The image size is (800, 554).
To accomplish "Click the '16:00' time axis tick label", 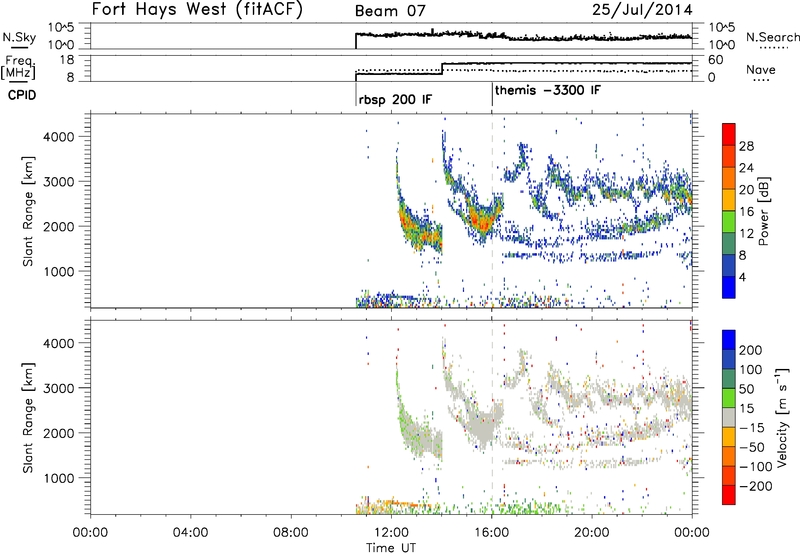I will pos(491,533).
